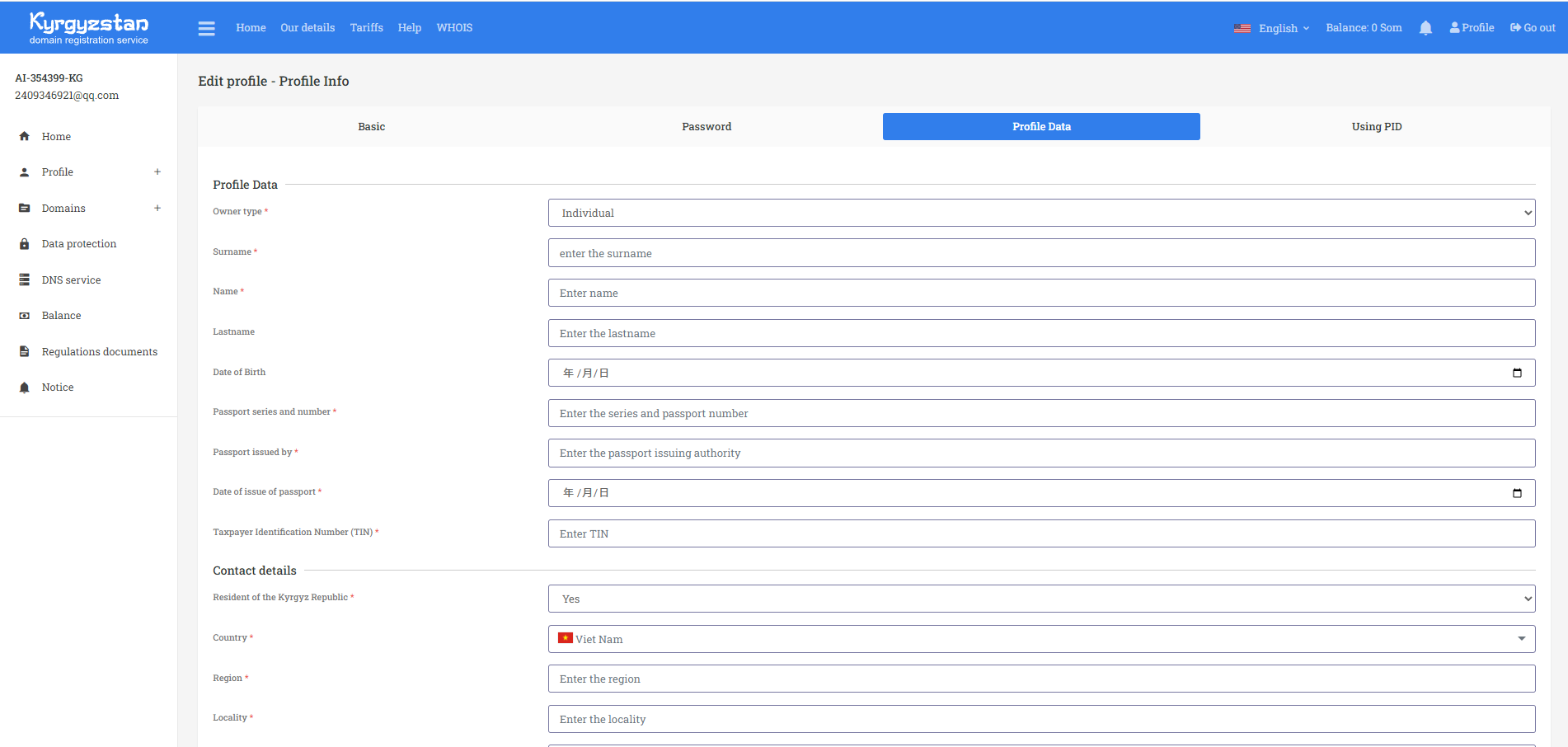Click the Regulations documents file icon

pos(25,352)
